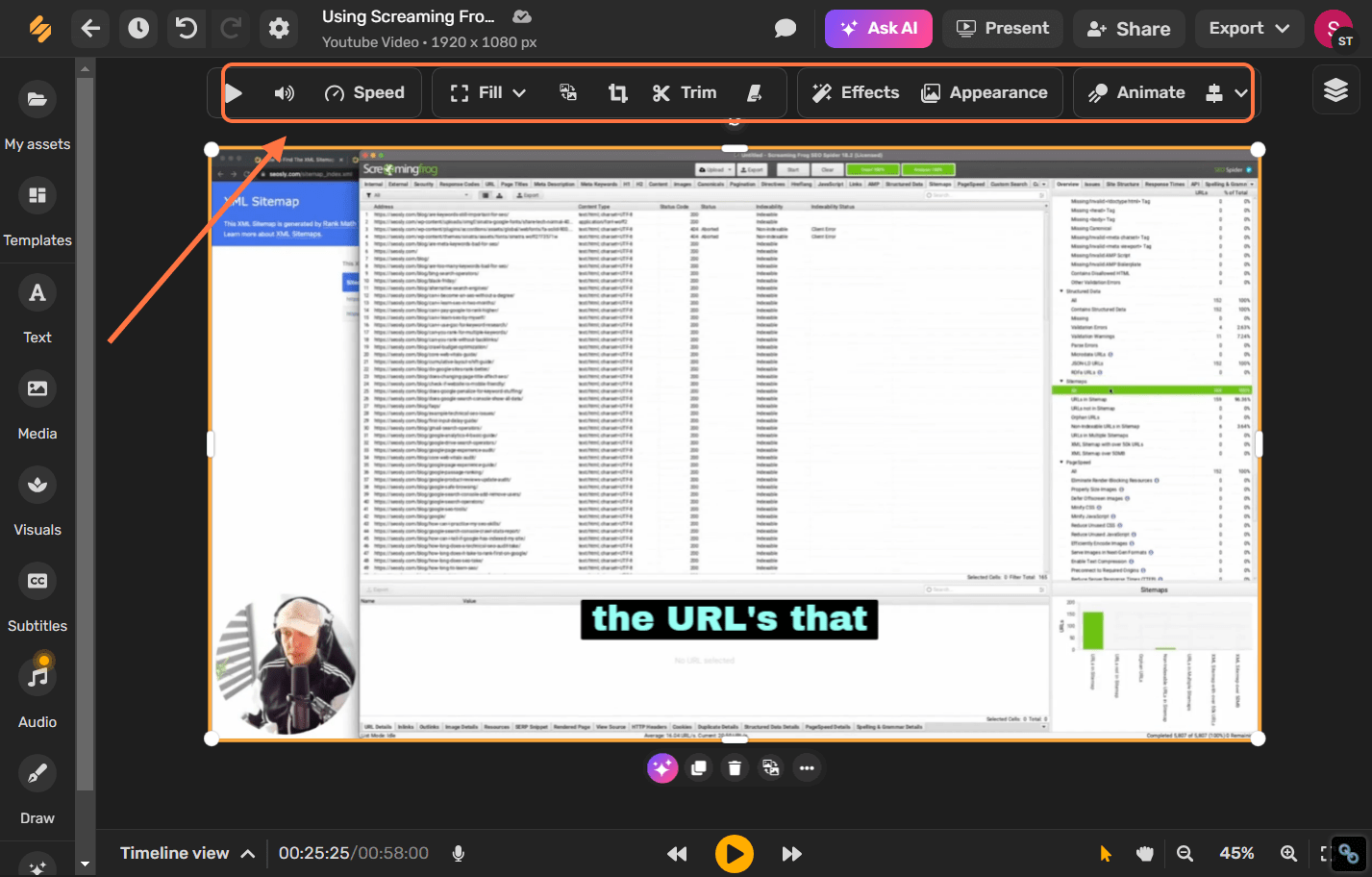This screenshot has height=877, width=1372.
Task: Open more options ellipsis under canvas
Action: click(807, 767)
